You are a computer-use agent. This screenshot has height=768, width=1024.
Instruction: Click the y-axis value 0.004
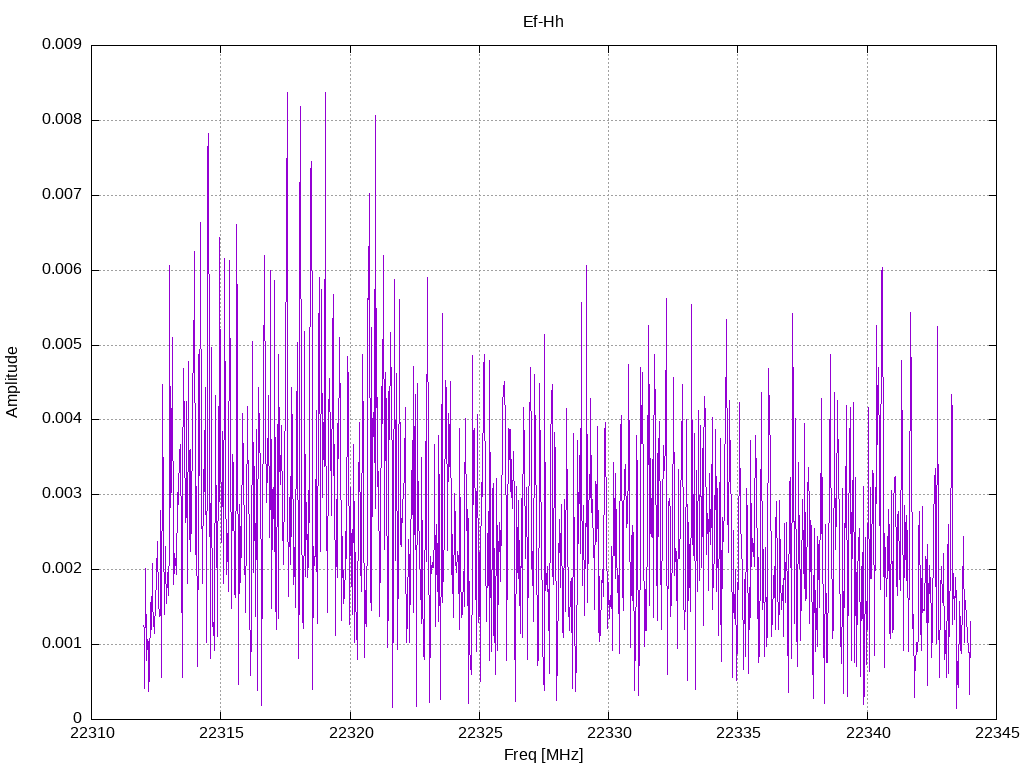pos(61,419)
